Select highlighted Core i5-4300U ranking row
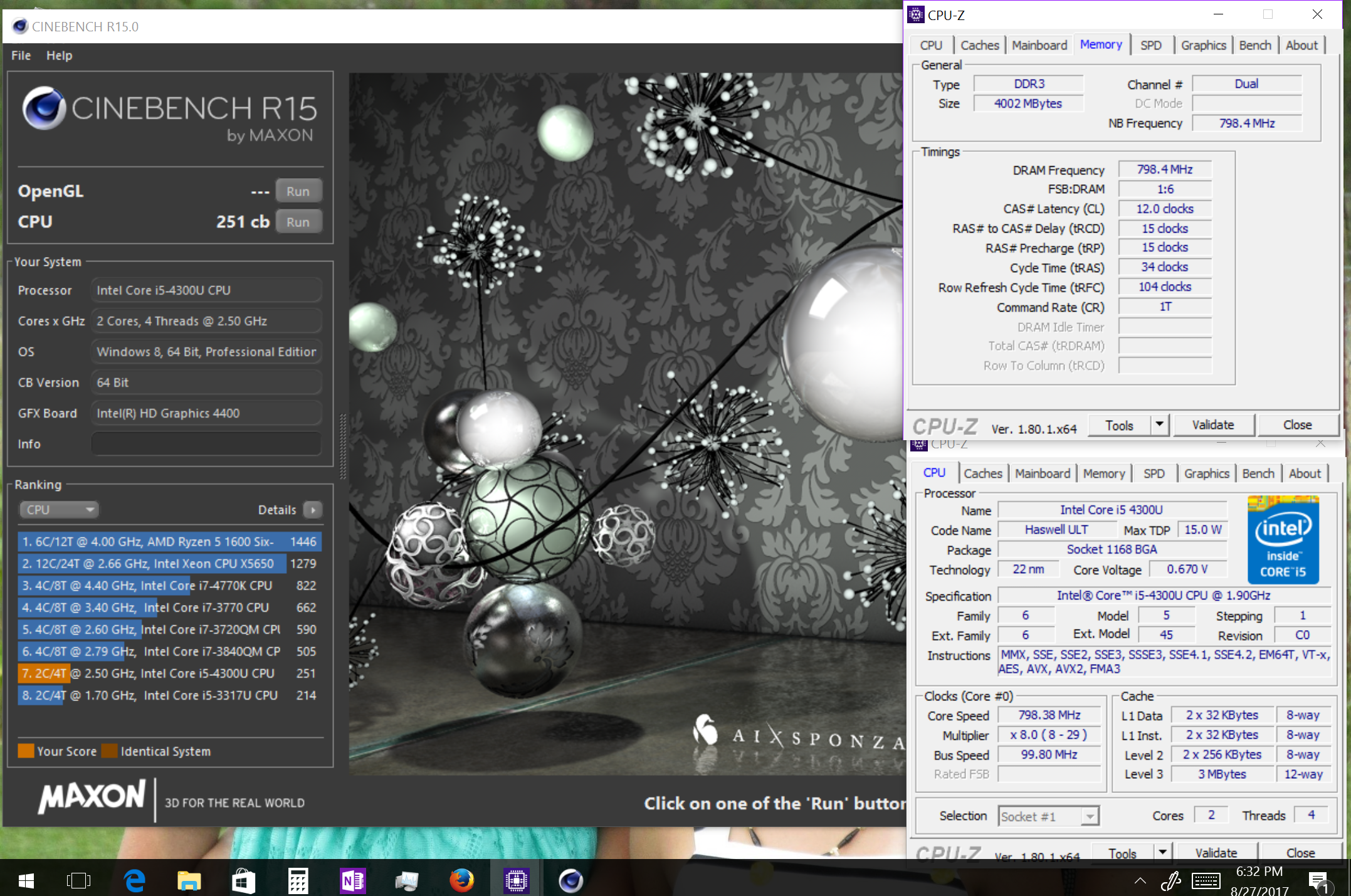The width and height of the screenshot is (1351, 896). coord(170,673)
